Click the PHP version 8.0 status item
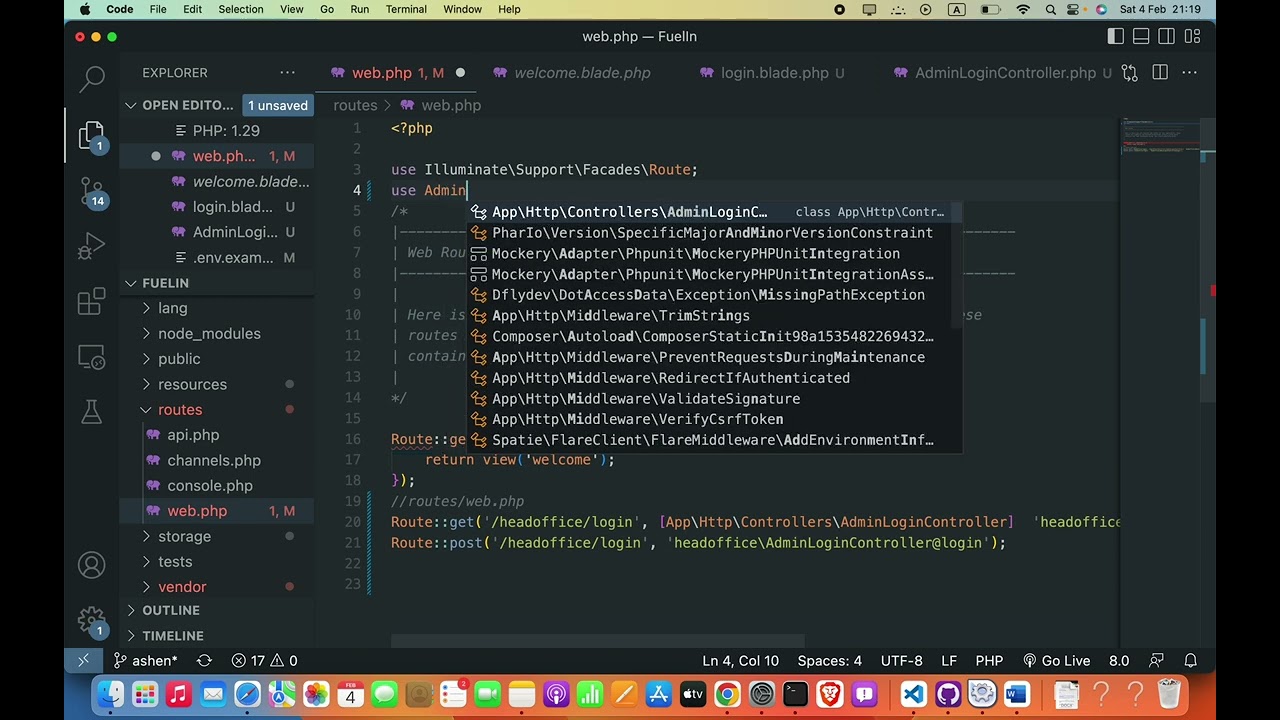 coord(1119,660)
